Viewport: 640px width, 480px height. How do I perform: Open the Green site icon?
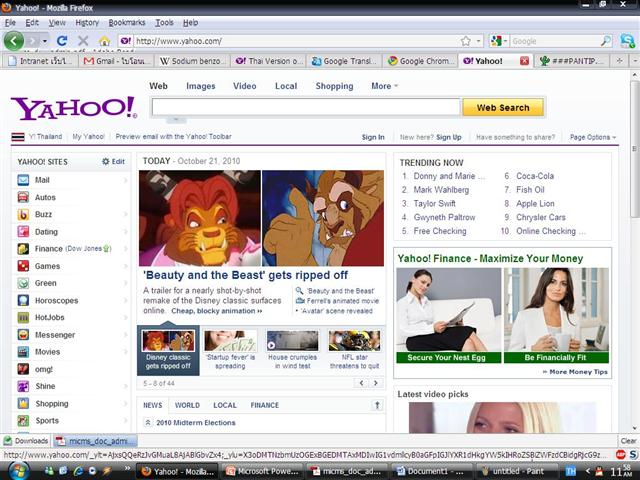click(23, 283)
